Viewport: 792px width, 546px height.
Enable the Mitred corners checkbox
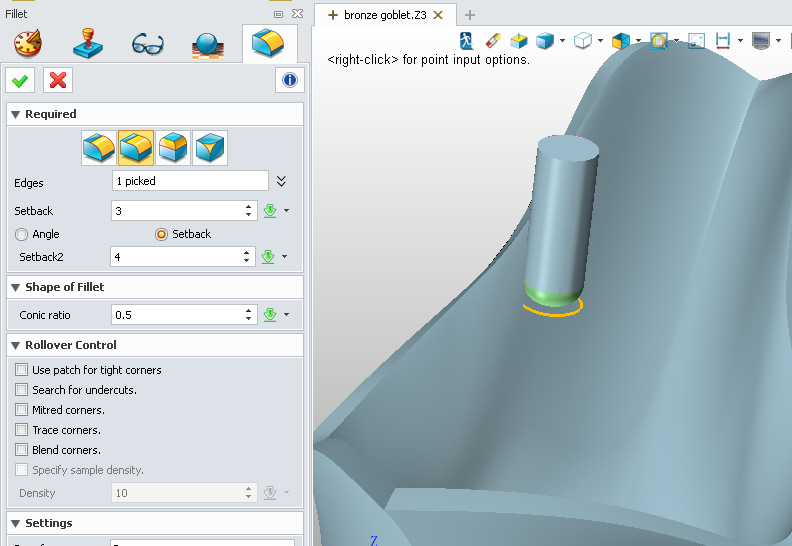[22, 410]
